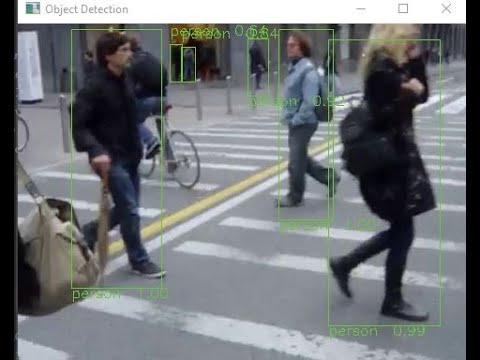Click the 'person 0.99' detection label
Viewport: 480px width, 360px height.
(x=377, y=331)
